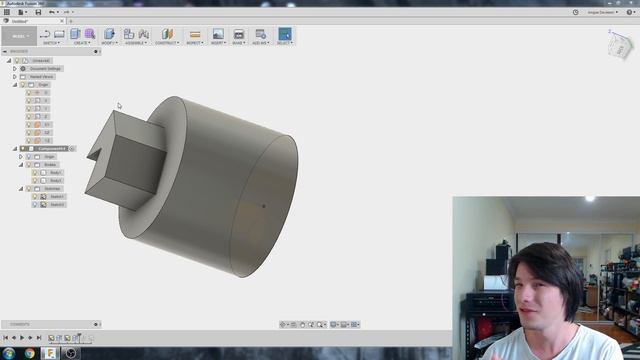Collapse the Browser panel arrow
Viewport: 640px width, 360px height.
4,51
